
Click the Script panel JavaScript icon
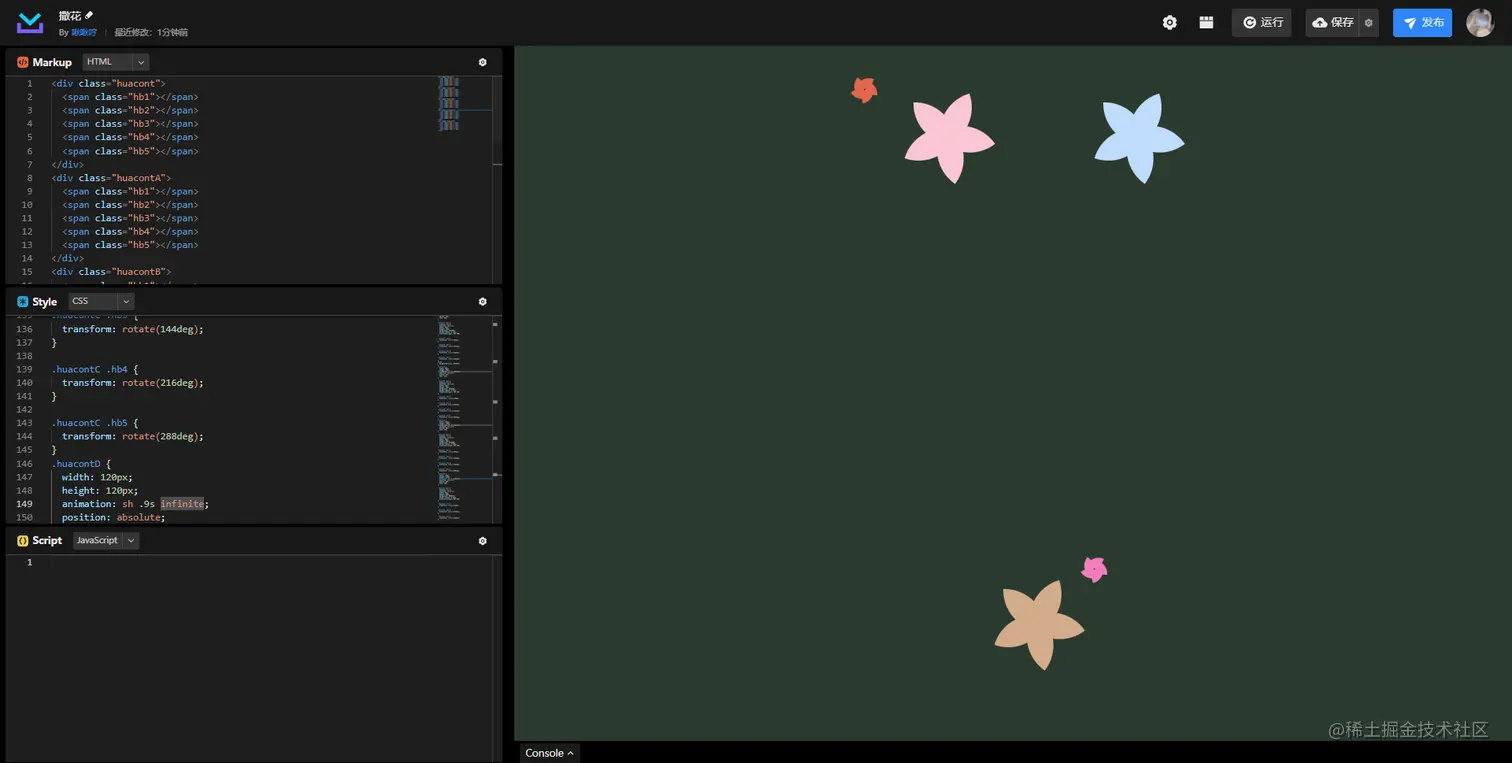pyautogui.click(x=22, y=541)
